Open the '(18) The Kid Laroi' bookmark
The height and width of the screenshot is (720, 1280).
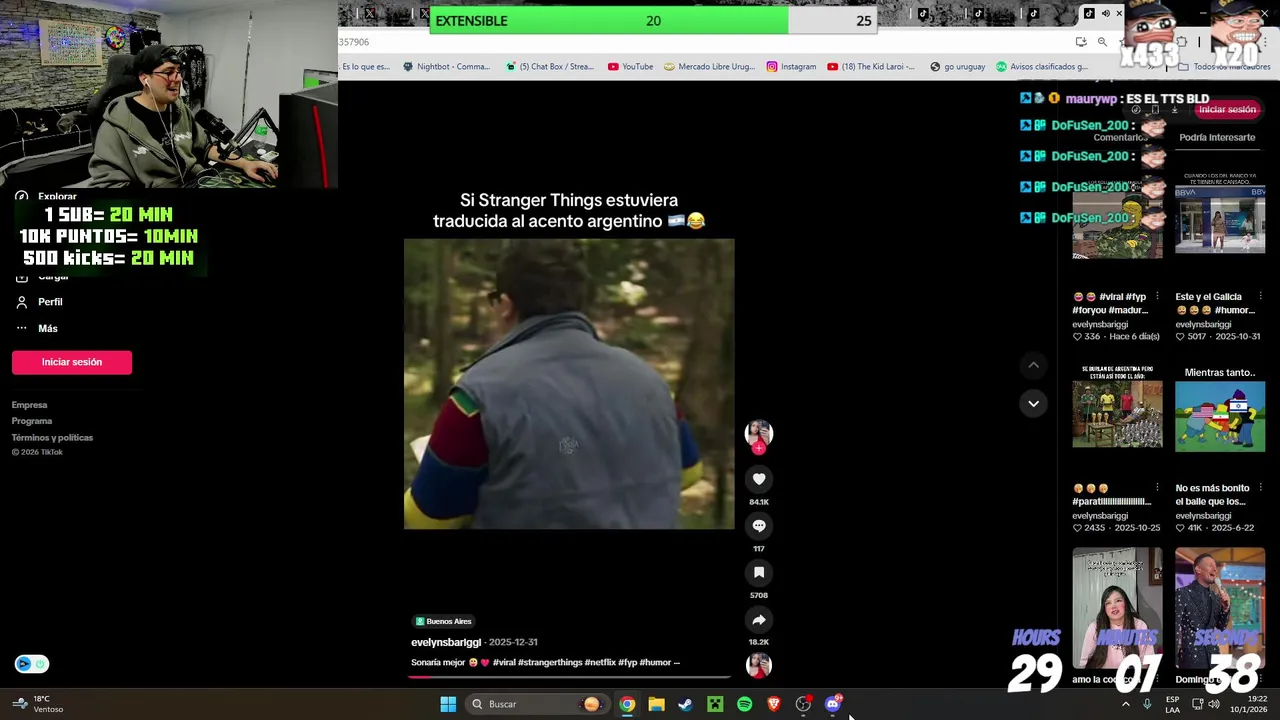coord(870,67)
